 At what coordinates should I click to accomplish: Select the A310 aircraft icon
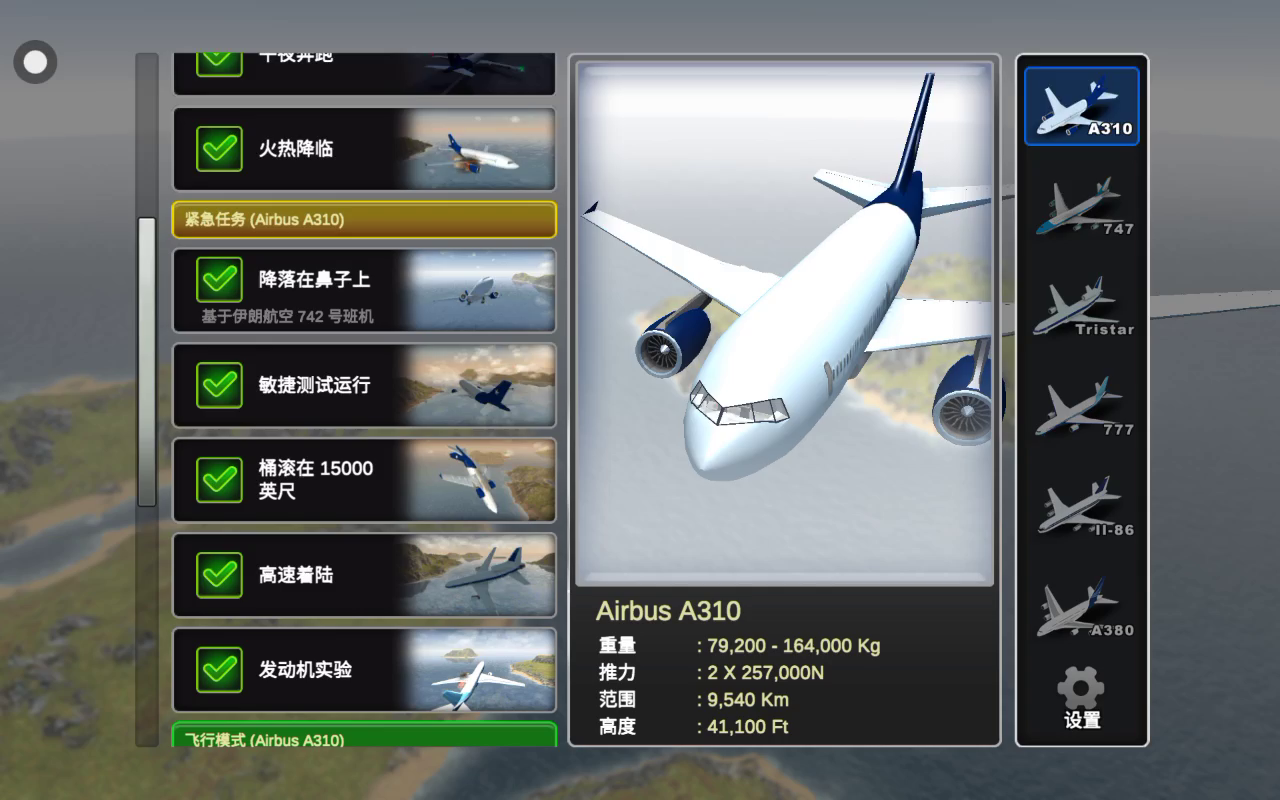tap(1081, 106)
